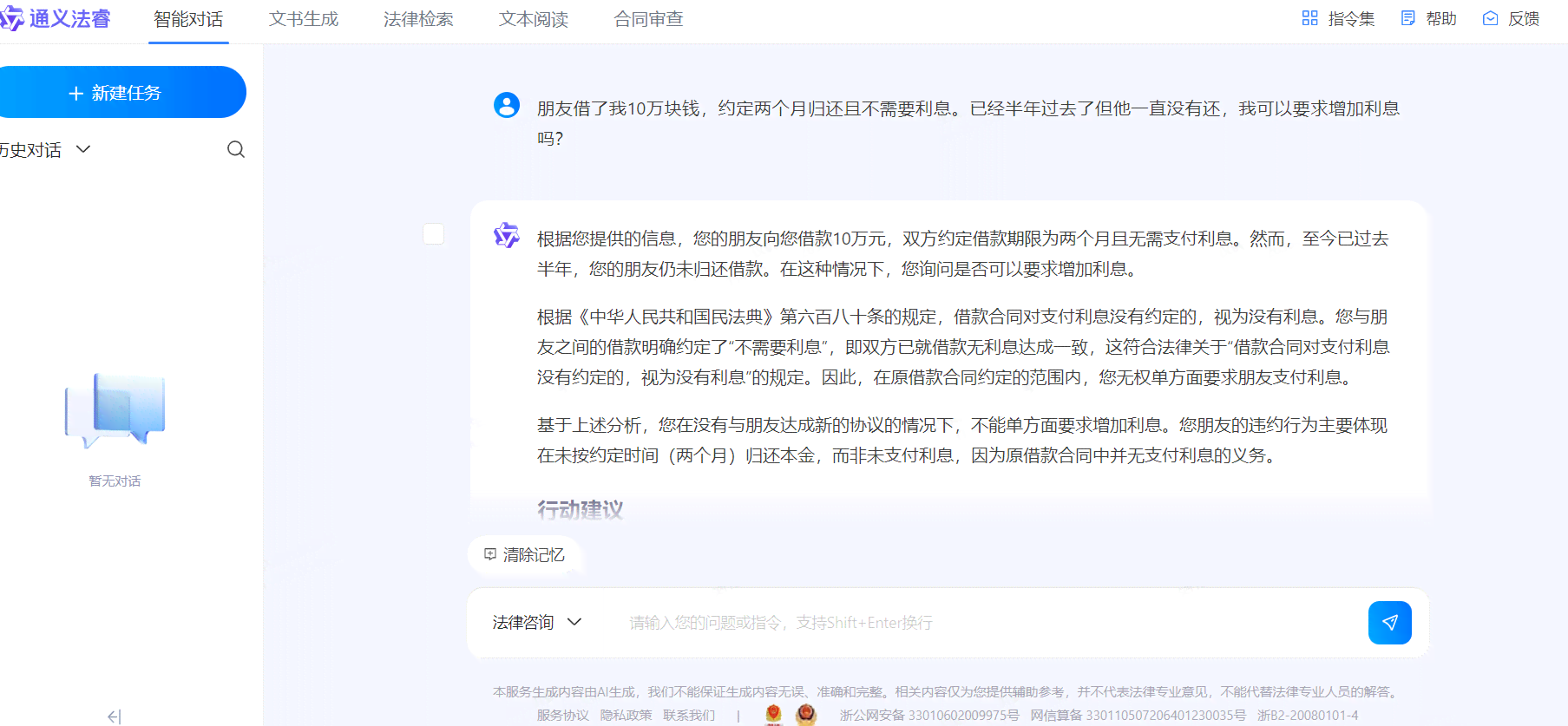Click the user's question text about 10万块钱

[968, 122]
